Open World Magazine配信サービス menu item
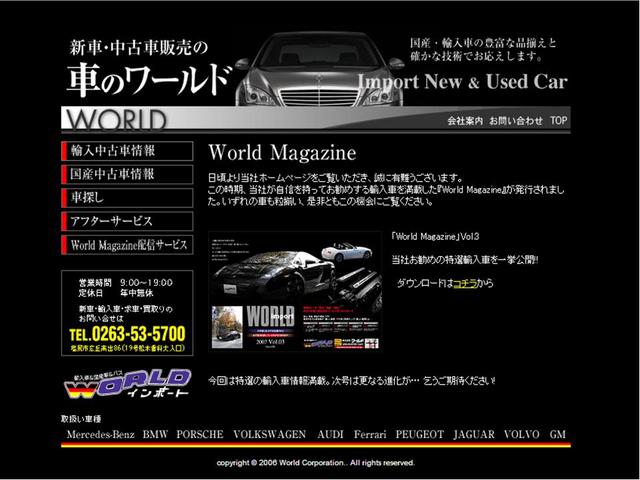Image resolution: width=640 pixels, height=480 pixels. 127,245
